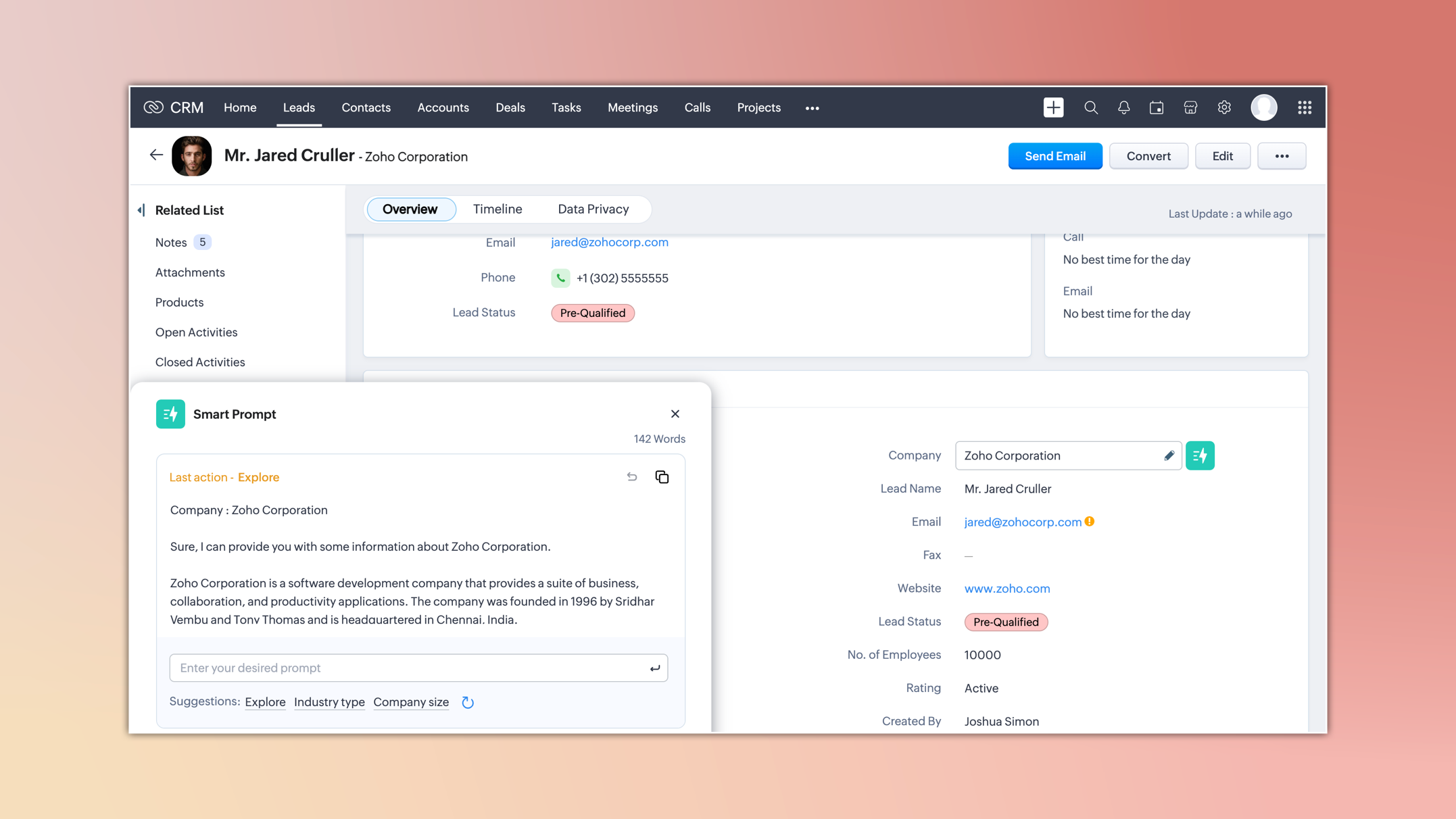This screenshot has width=1456, height=819.
Task: Open the quick-create plus icon
Action: (1053, 107)
